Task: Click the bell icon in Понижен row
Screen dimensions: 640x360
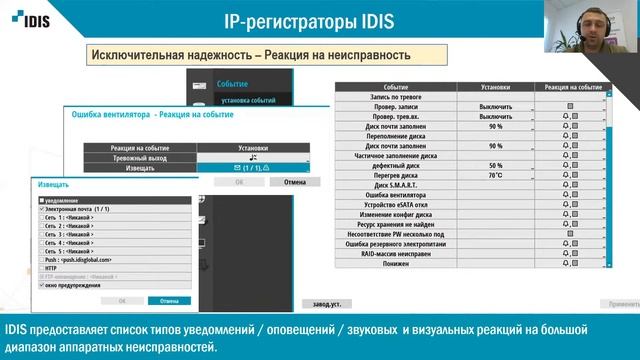Action: tap(566, 263)
